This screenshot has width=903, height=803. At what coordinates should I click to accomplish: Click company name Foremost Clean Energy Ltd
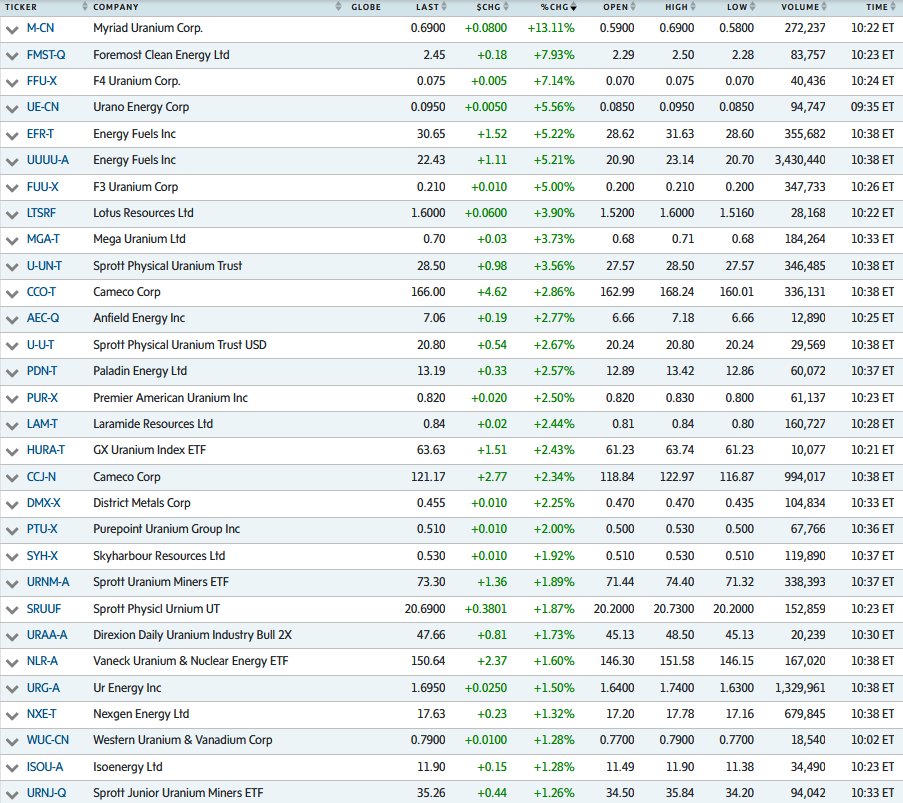(161, 55)
